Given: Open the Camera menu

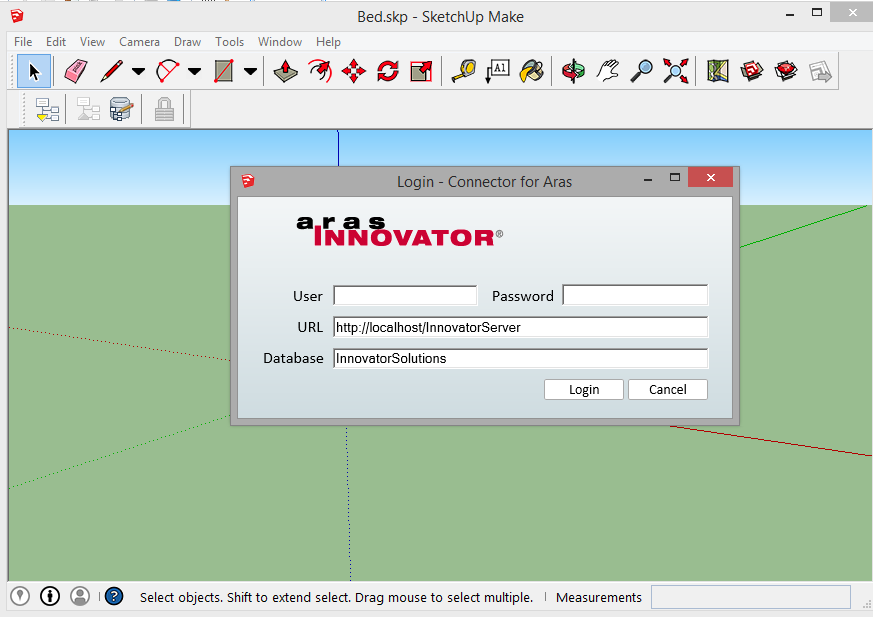Looking at the screenshot, I should pyautogui.click(x=139, y=42).
